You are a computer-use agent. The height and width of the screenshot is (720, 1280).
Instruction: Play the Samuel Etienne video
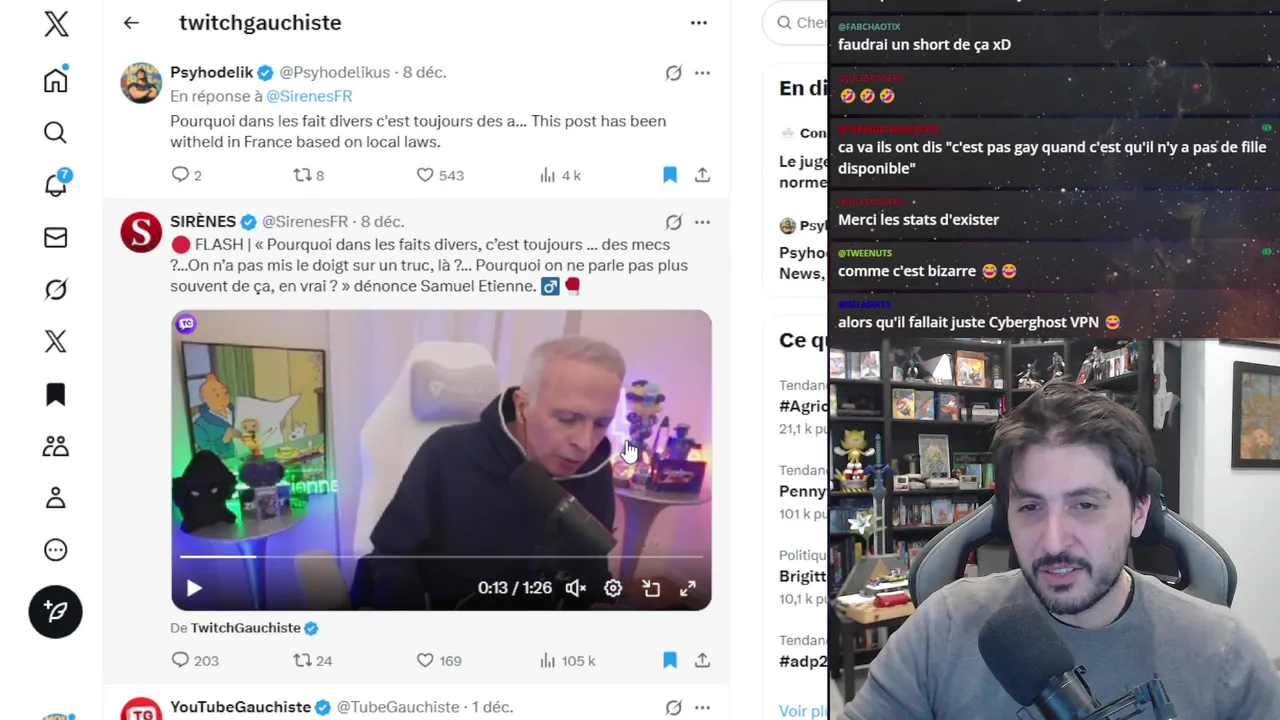pos(194,588)
